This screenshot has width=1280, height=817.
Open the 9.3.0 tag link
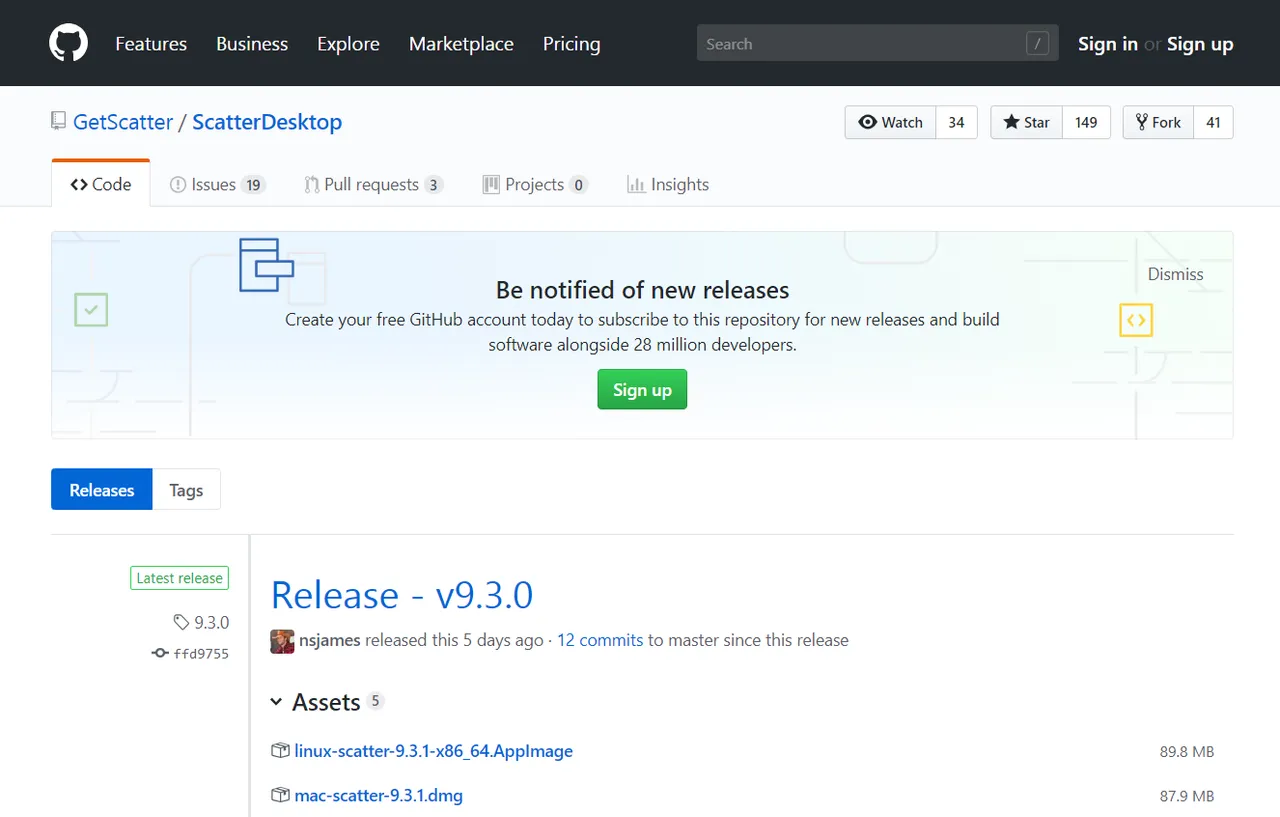point(211,622)
